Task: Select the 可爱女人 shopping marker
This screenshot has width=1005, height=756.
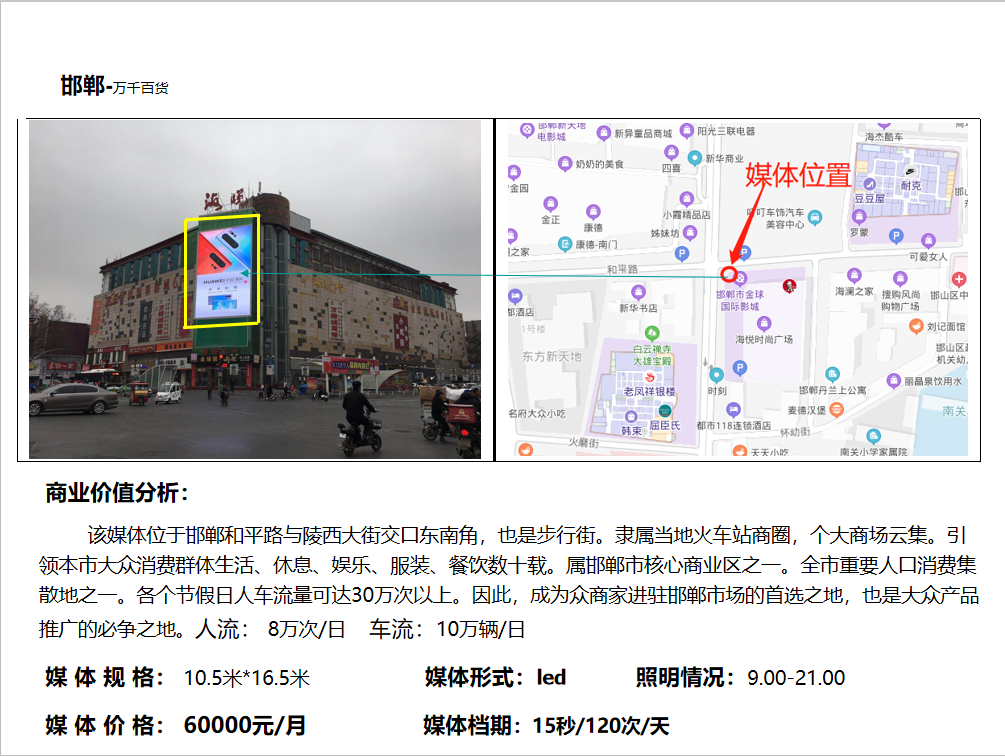Action: click(927, 241)
